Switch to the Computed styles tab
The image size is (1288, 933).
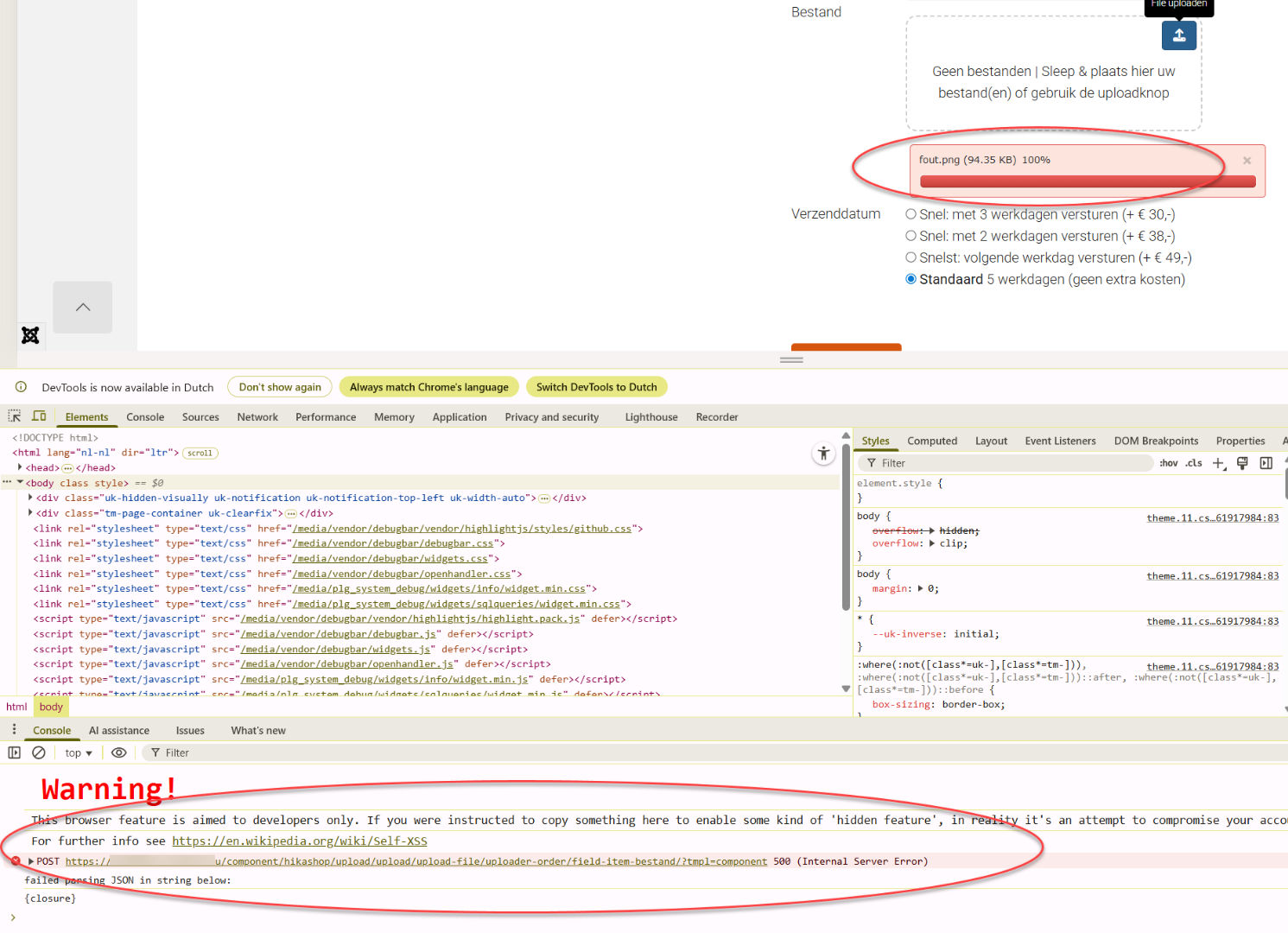[x=932, y=441]
